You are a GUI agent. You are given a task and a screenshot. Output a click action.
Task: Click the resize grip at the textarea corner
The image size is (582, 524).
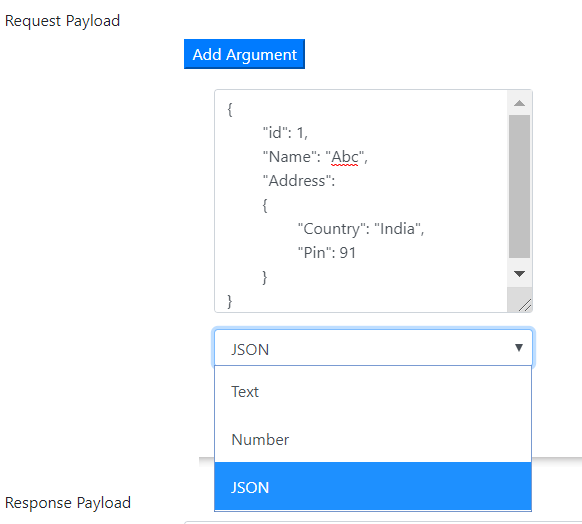click(x=525, y=305)
